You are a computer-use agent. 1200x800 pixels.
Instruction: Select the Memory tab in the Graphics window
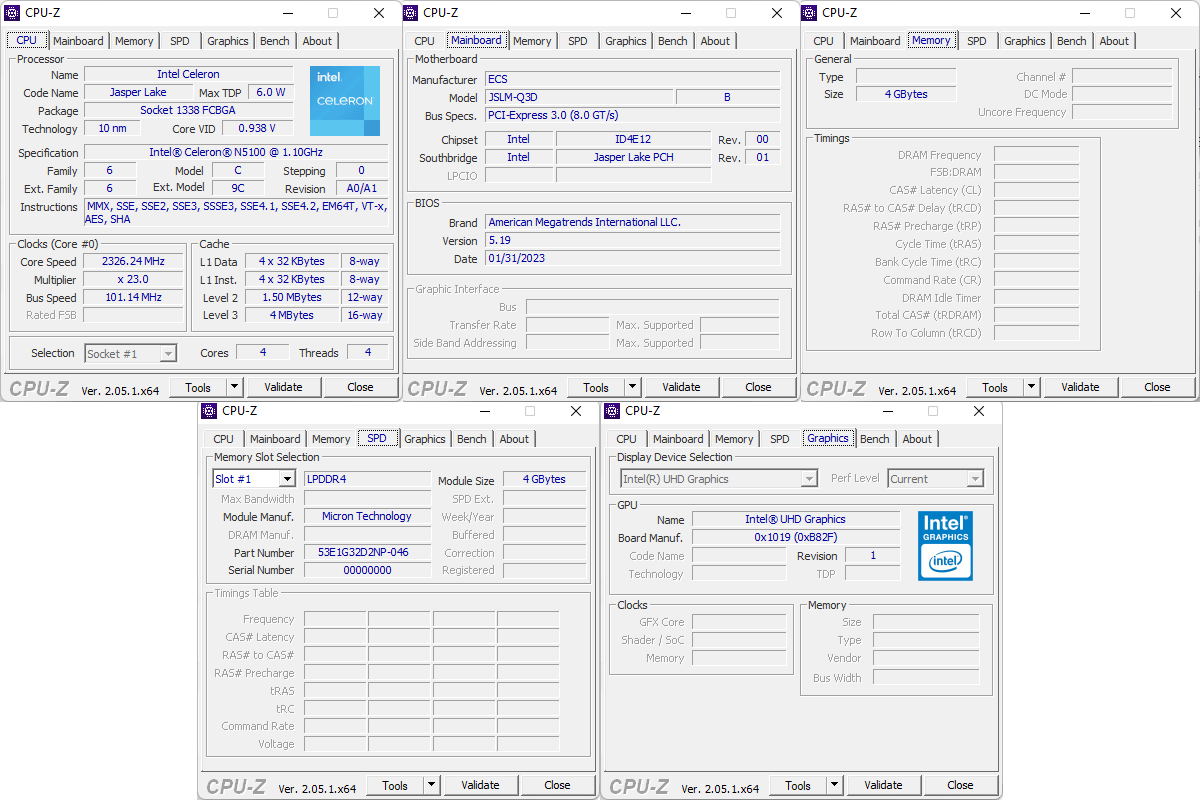(734, 439)
